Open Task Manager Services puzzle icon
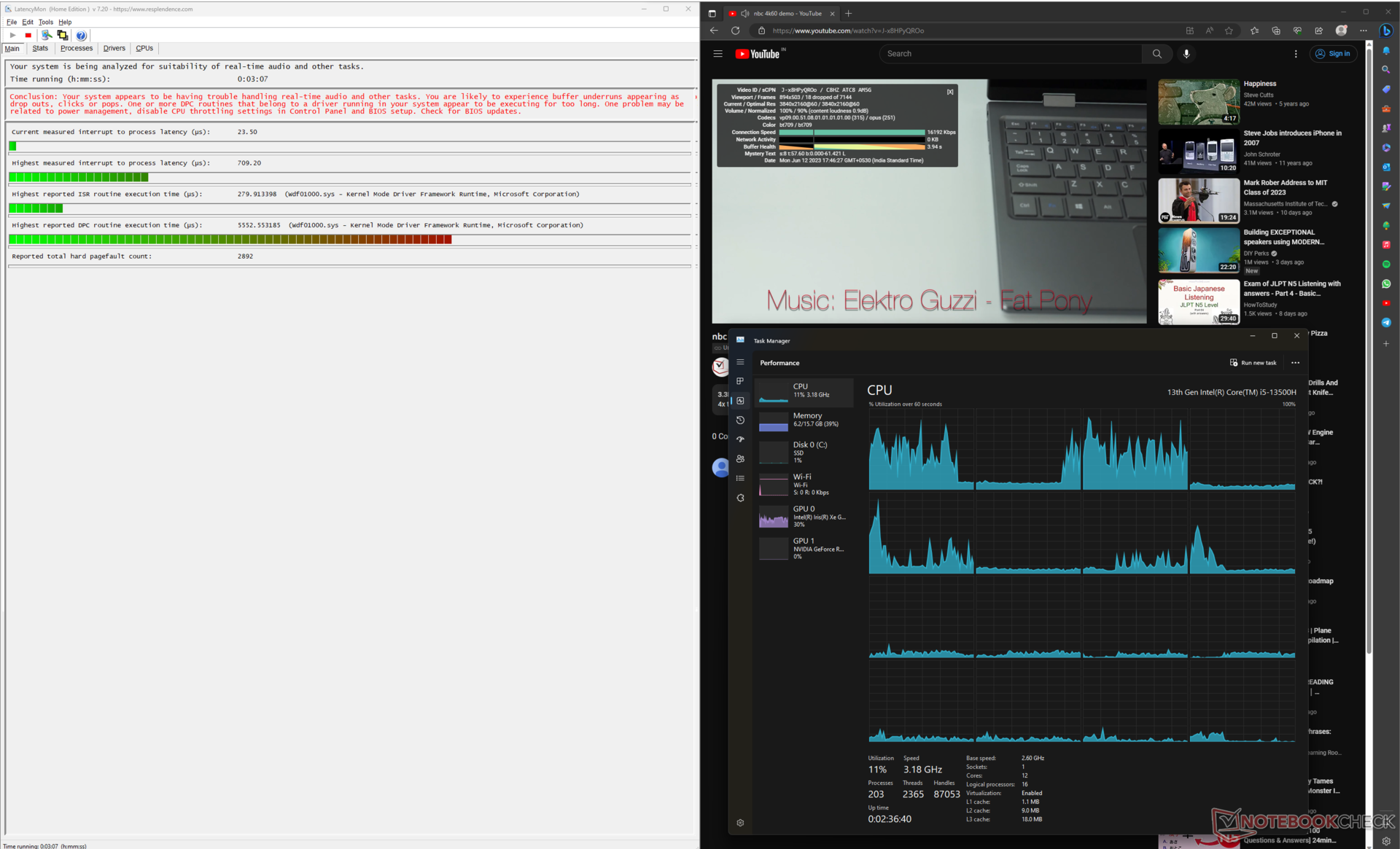Image resolution: width=1400 pixels, height=849 pixels. [740, 498]
